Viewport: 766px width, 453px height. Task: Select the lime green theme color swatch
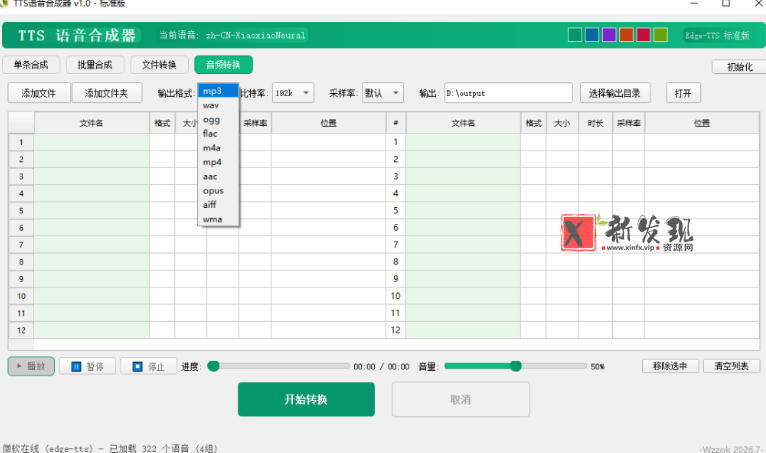(660, 35)
